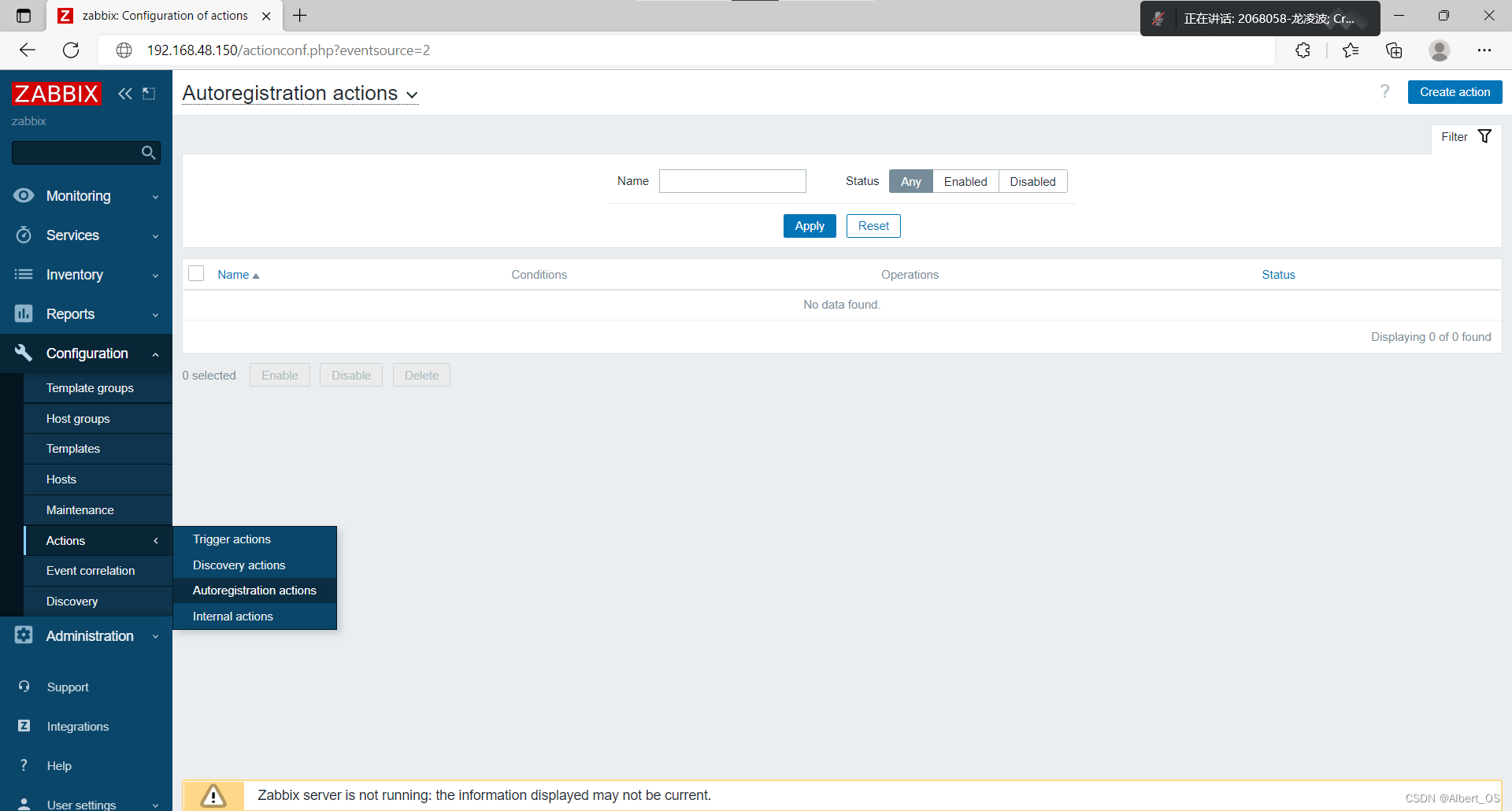This screenshot has width=1512, height=811.
Task: Click the Help question mark icon in sidebar
Action: coord(24,765)
